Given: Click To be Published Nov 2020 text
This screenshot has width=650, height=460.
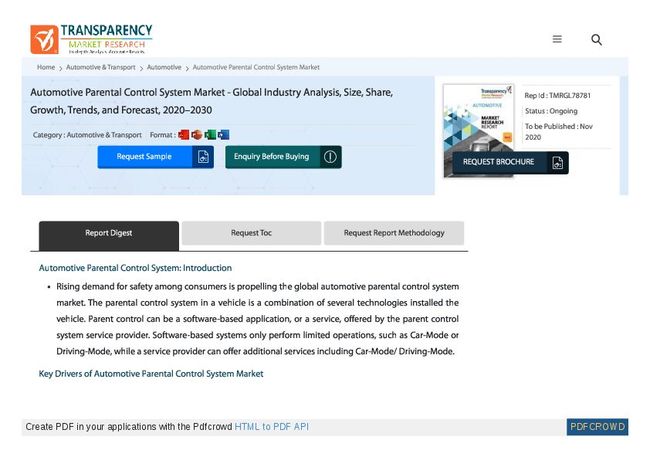Looking at the screenshot, I should coord(559,132).
